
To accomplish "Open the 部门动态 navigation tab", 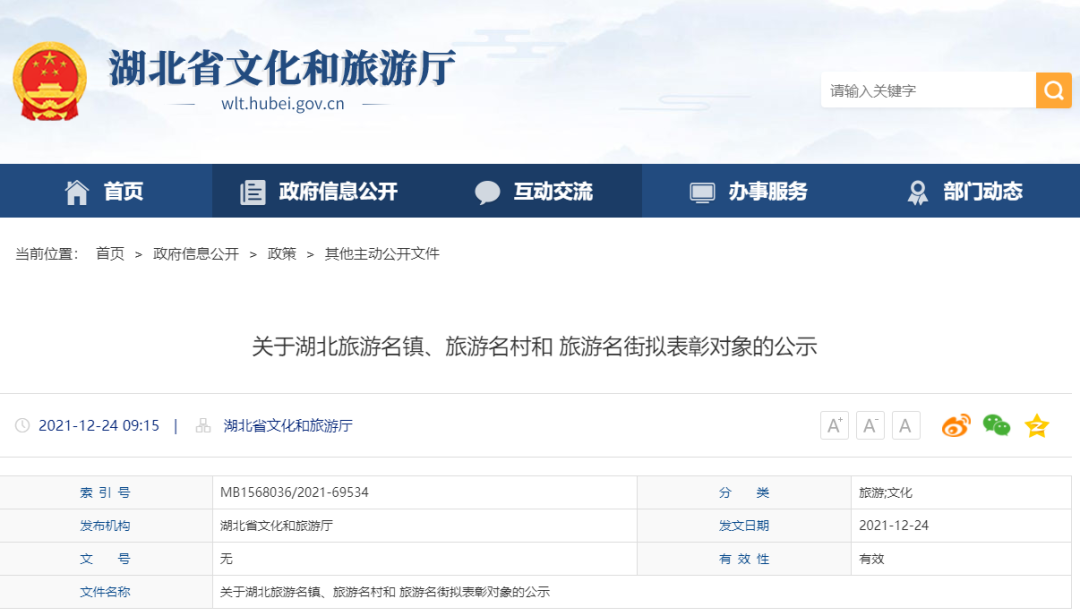I will pos(965,192).
